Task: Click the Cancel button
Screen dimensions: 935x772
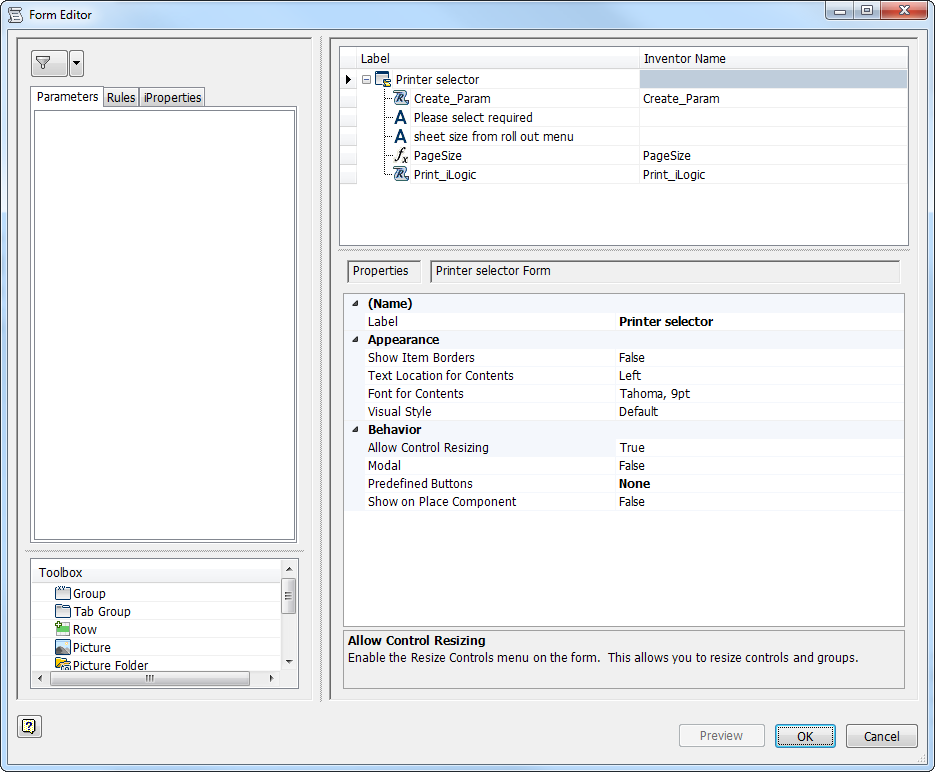Action: click(x=881, y=736)
